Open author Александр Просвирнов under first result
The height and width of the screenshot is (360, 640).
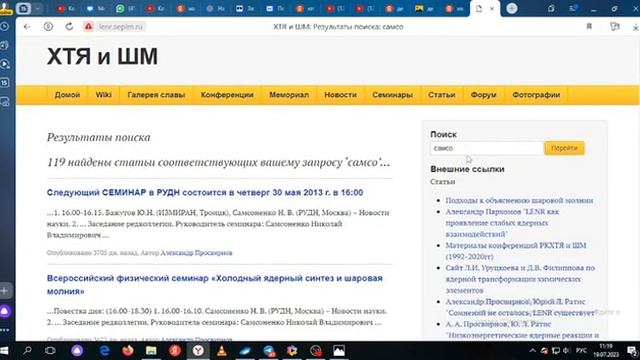196,253
